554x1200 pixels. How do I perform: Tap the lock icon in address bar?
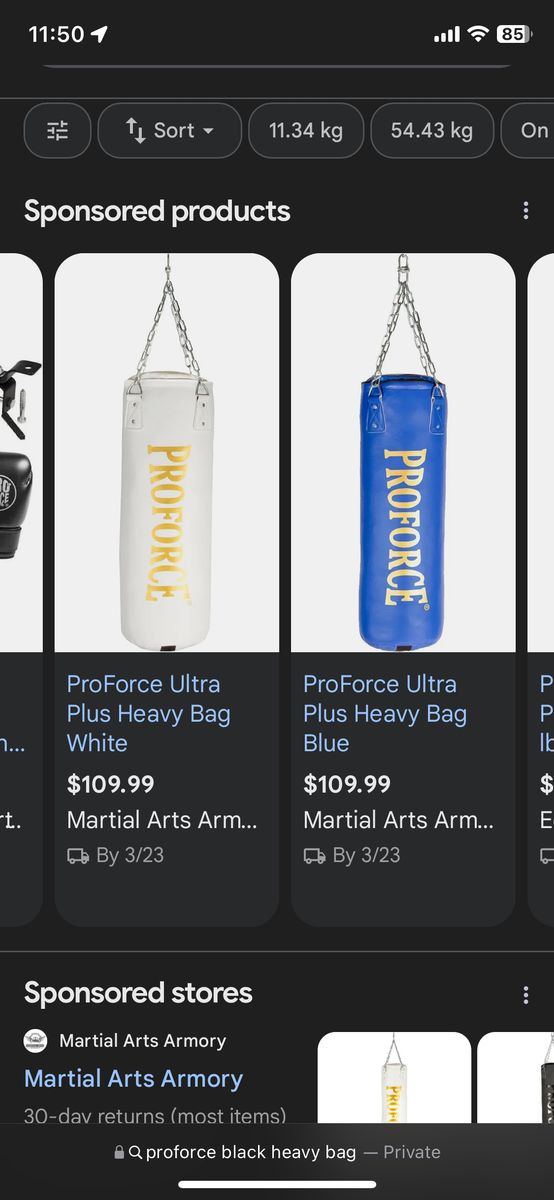120,1152
